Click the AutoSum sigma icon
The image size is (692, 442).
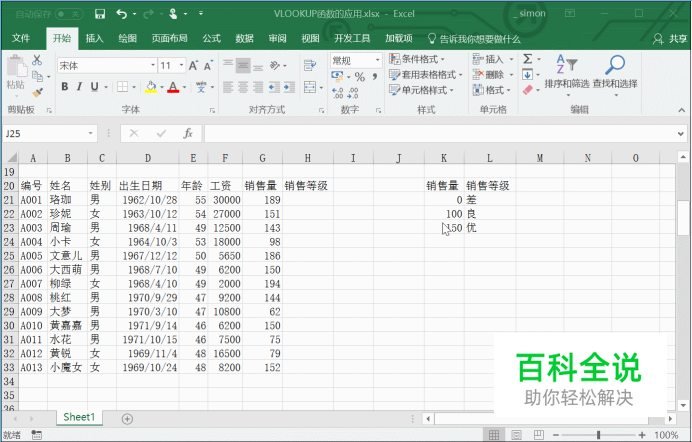tap(527, 59)
